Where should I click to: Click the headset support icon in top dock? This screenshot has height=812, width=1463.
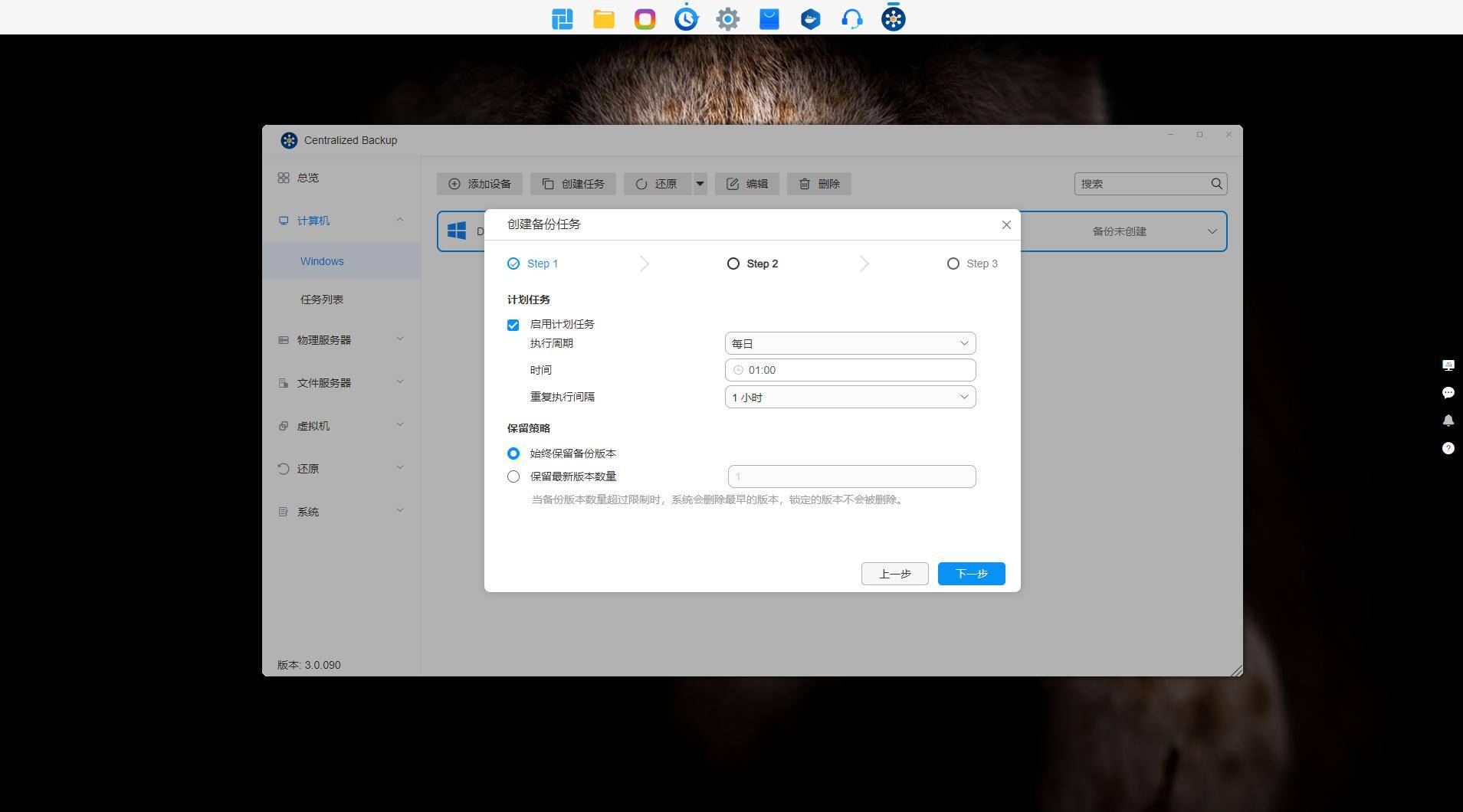[x=851, y=19]
